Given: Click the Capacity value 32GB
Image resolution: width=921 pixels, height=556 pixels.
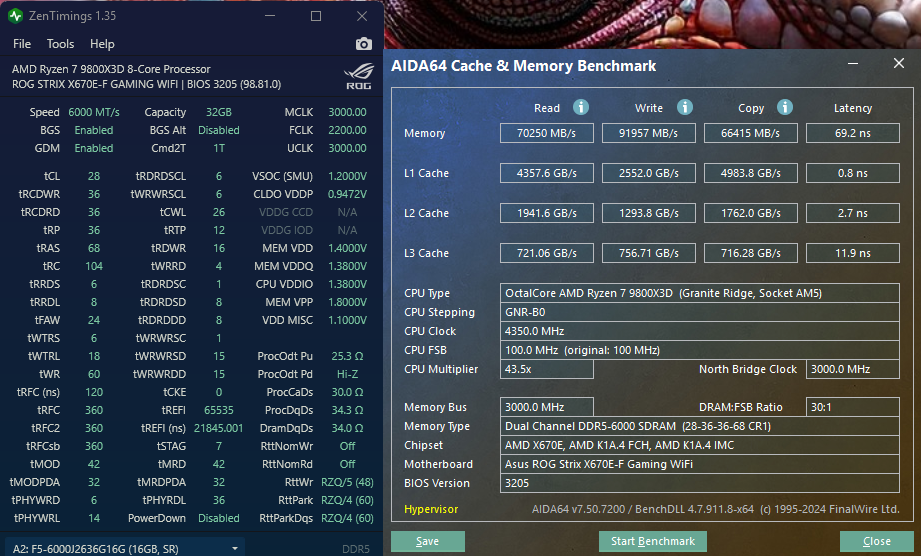Looking at the screenshot, I should coord(219,112).
